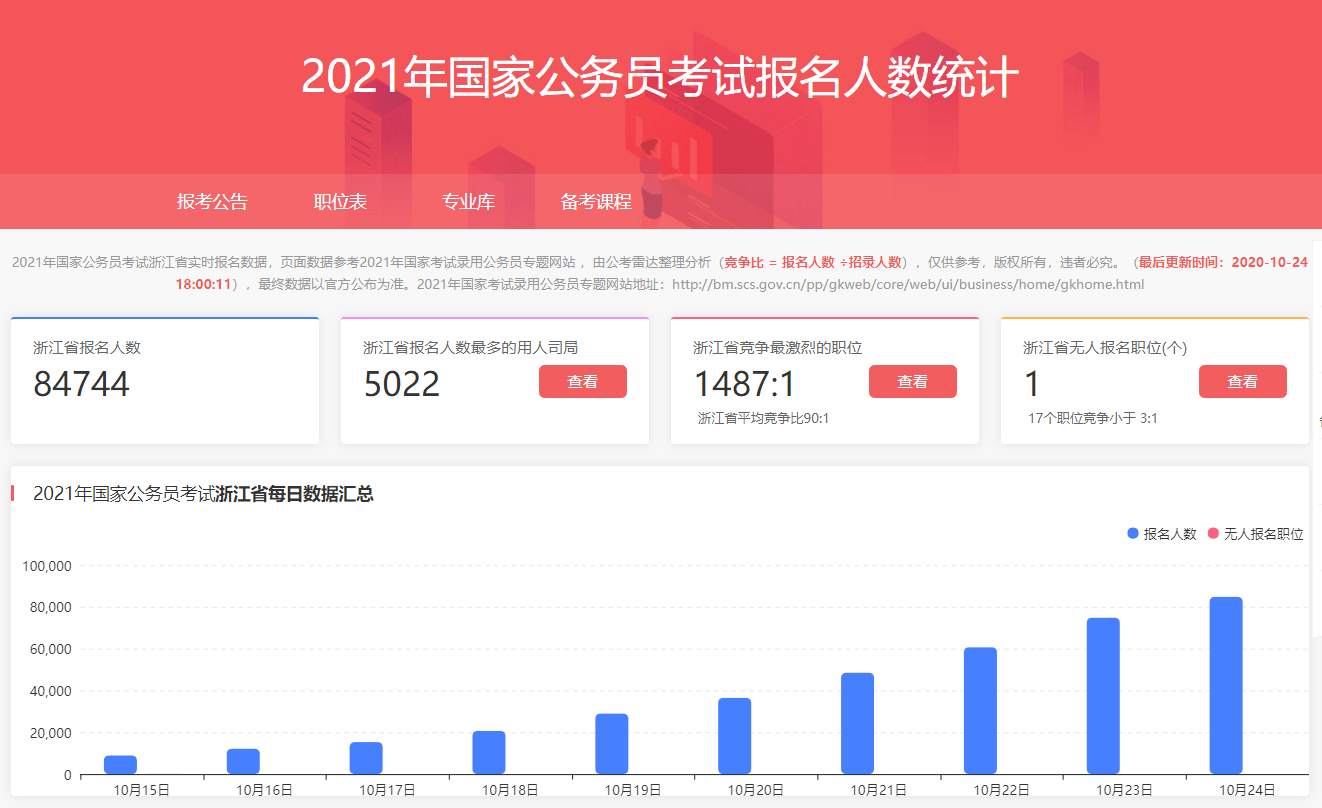The height and width of the screenshot is (808, 1322).
Task: Click 查看 for 无人报名职位
Action: point(1243,382)
